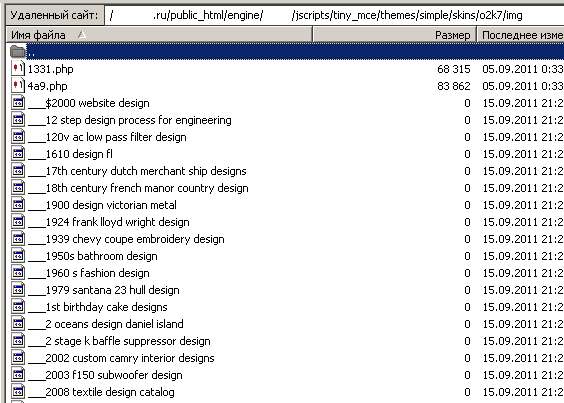Click the parent directory folder icon
The image size is (564, 403).
(x=18, y=51)
